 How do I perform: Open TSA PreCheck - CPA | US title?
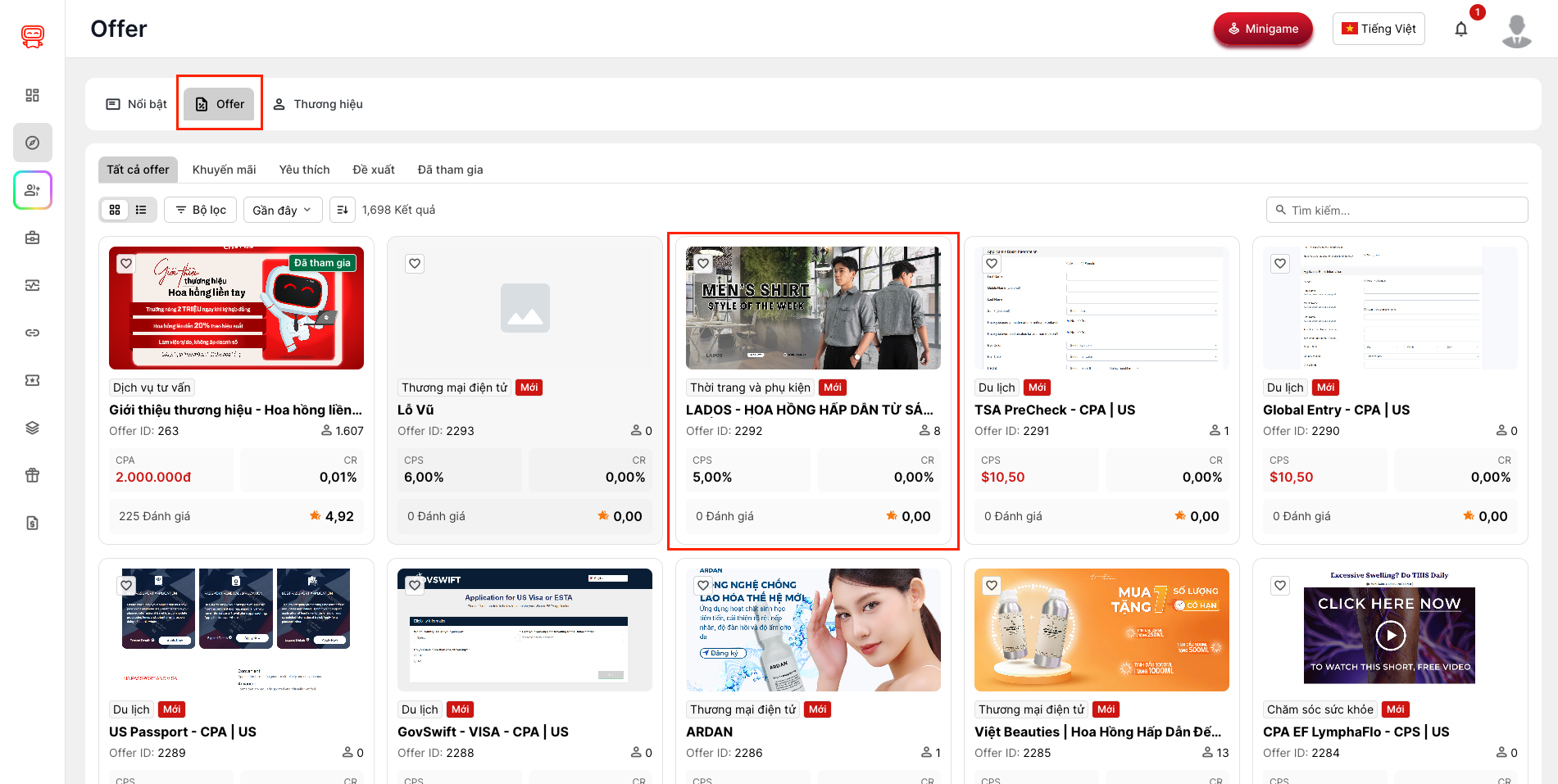pos(1055,410)
